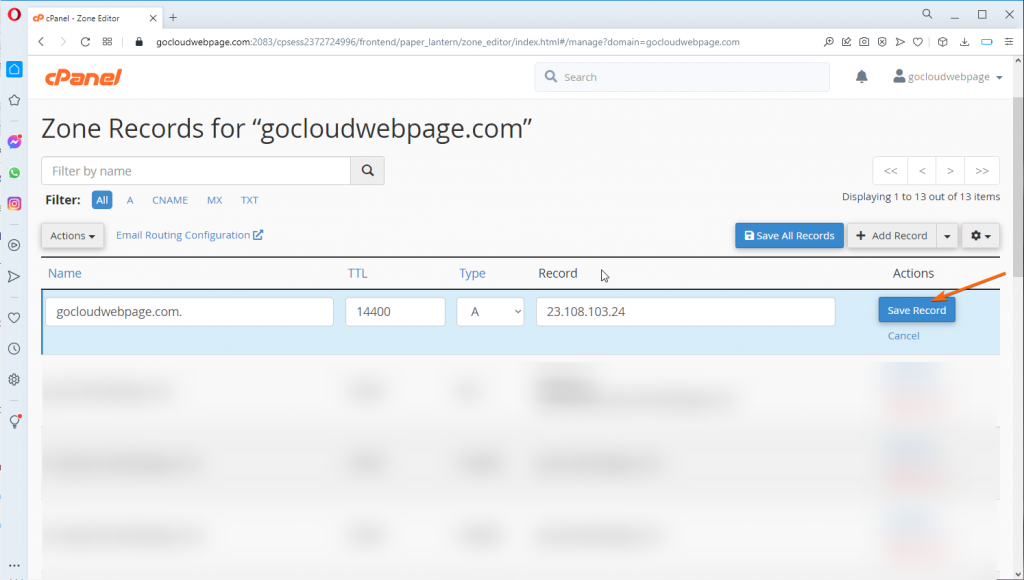1024x580 pixels.
Task: Click the Save Record button
Action: (915, 310)
